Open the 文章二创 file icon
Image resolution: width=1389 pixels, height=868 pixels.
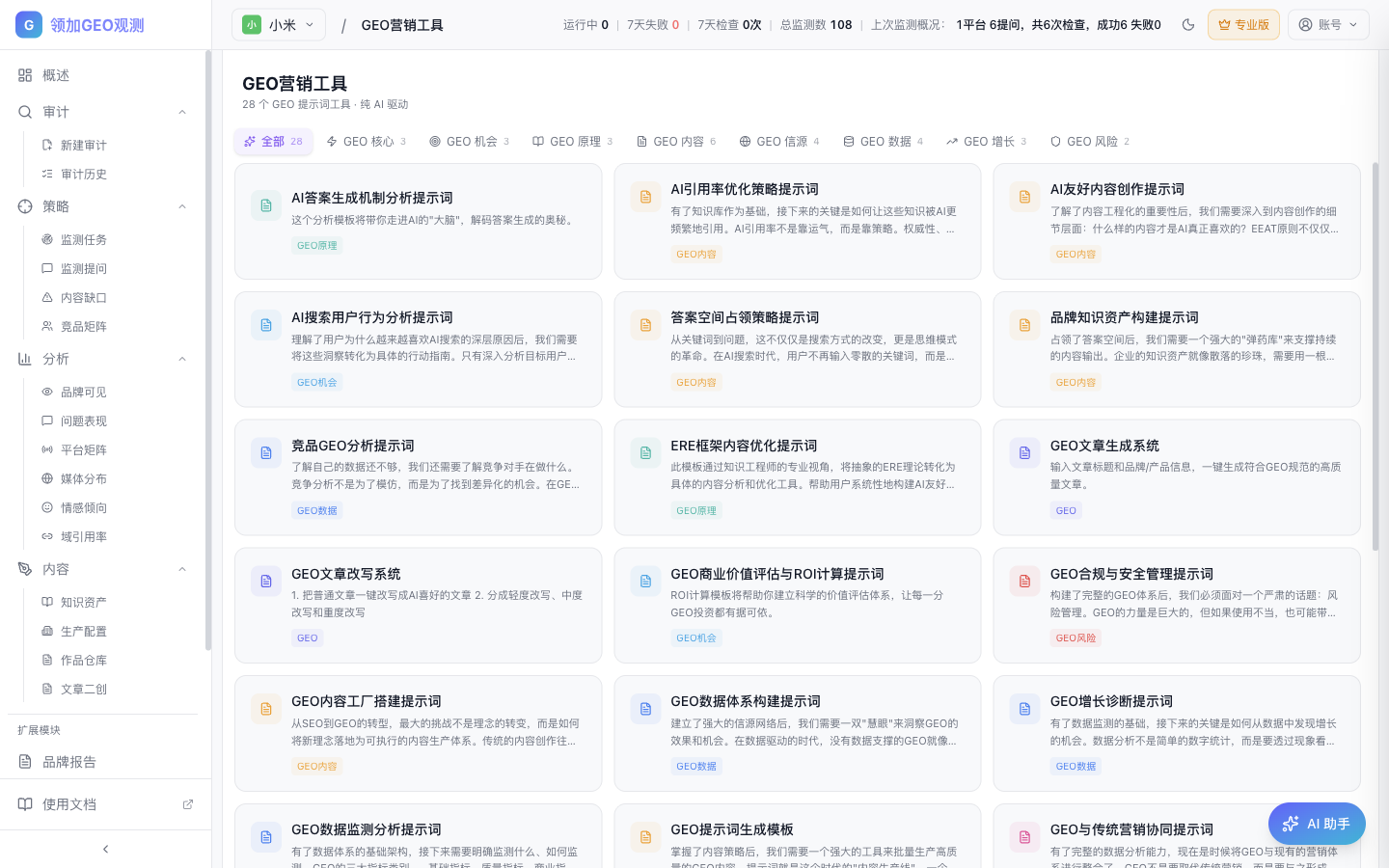pos(47,689)
